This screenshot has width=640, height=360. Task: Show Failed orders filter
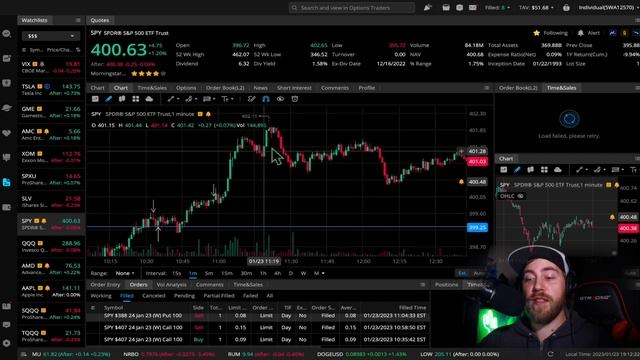(250, 296)
